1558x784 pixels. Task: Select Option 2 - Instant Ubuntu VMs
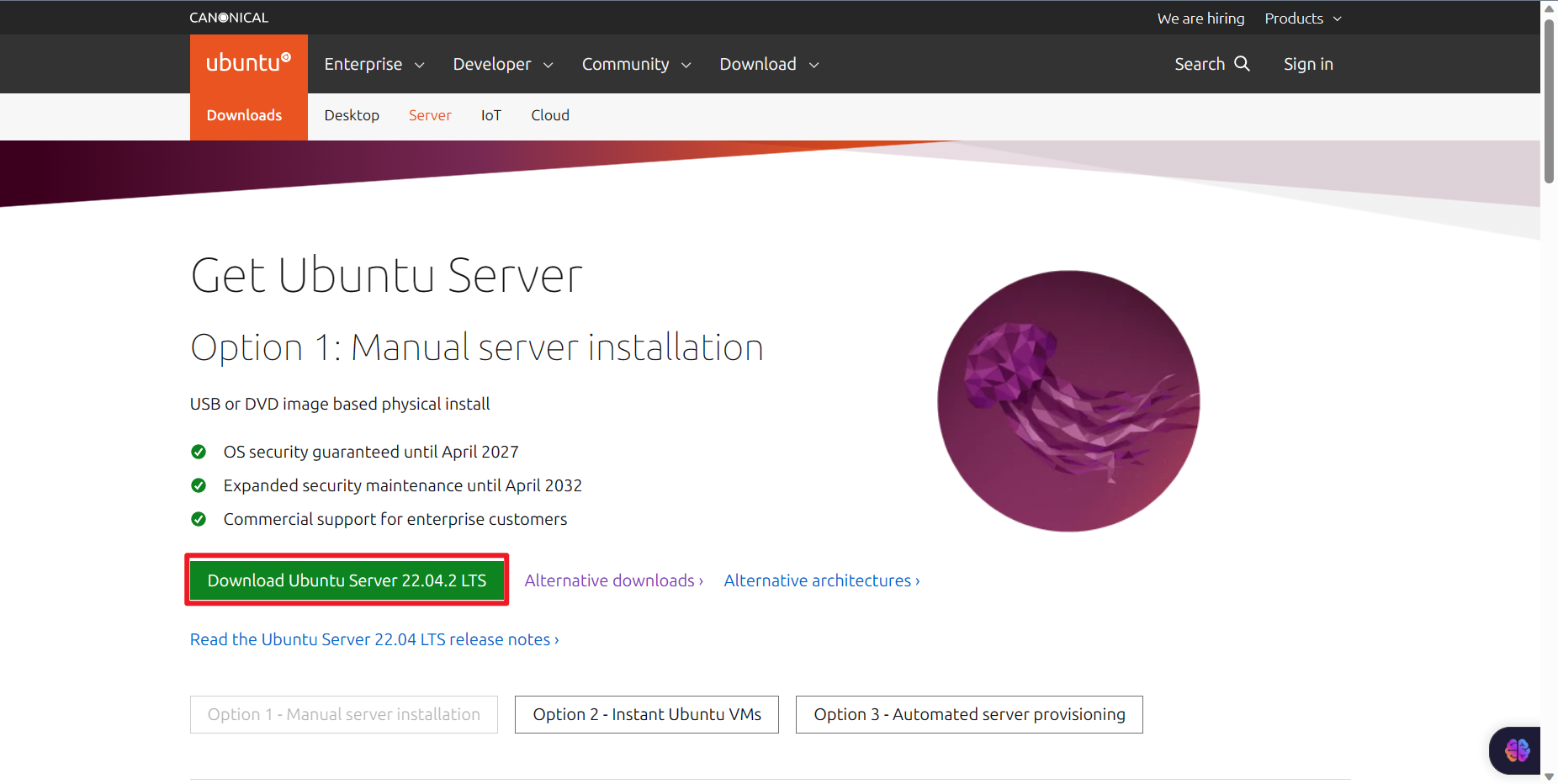pos(647,714)
